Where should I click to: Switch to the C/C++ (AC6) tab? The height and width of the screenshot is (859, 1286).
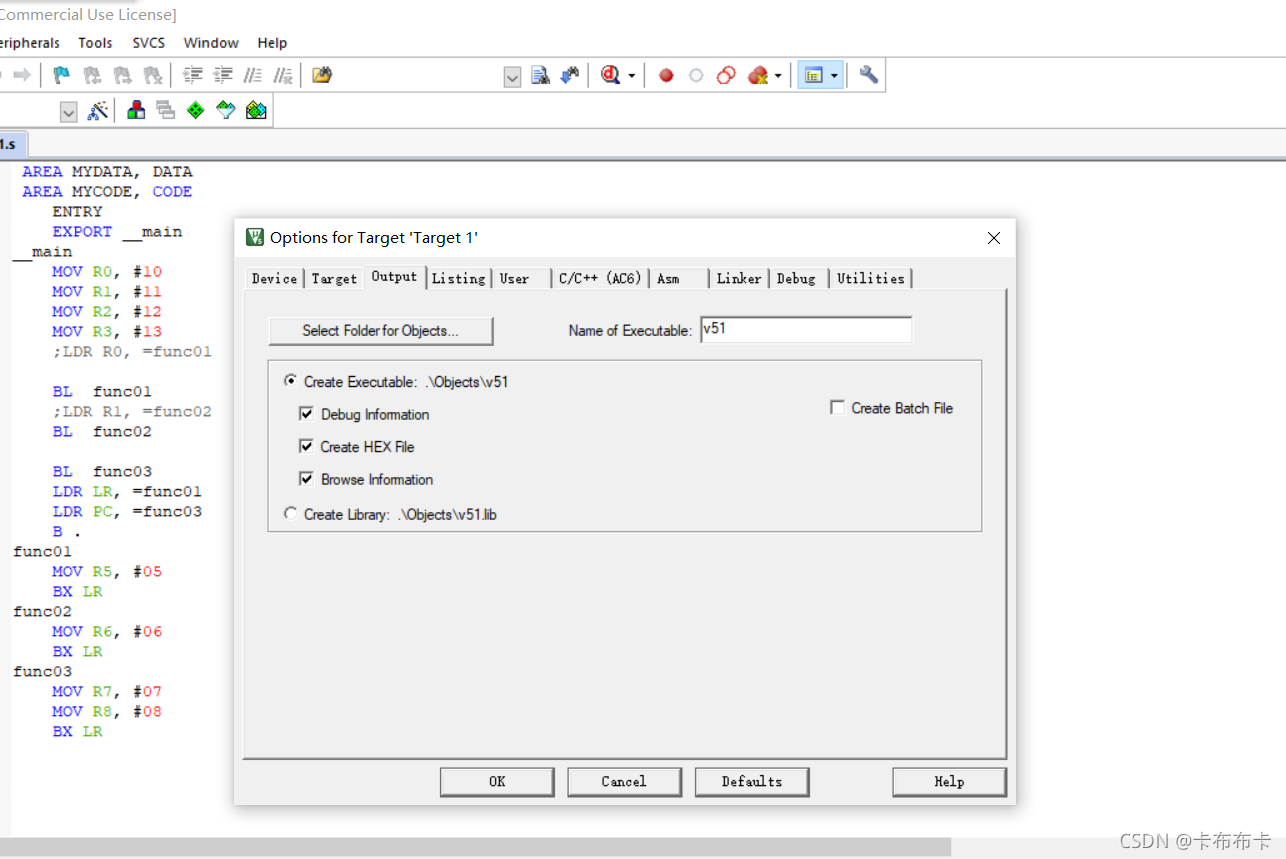(600, 278)
